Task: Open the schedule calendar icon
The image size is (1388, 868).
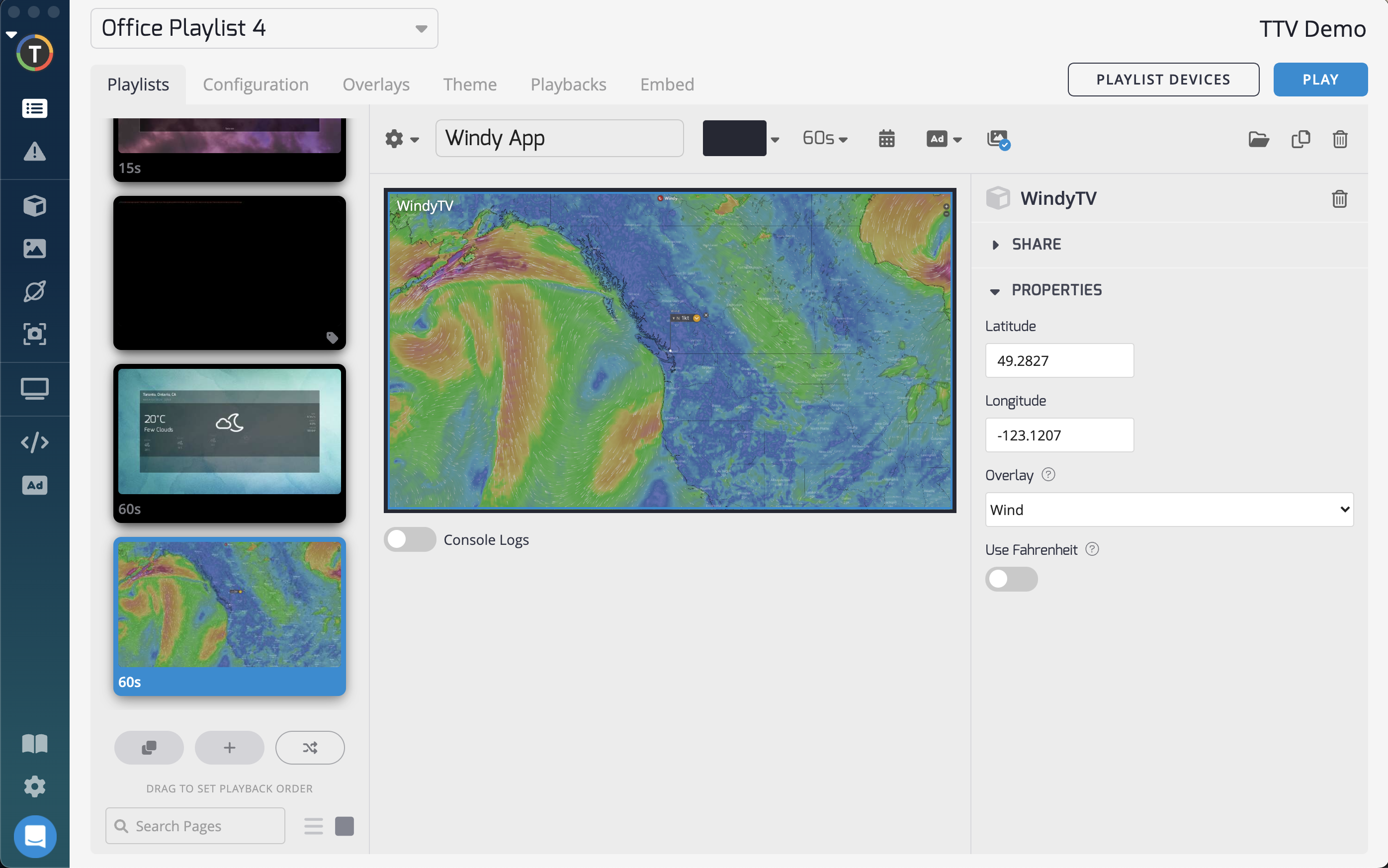Action: [886, 138]
